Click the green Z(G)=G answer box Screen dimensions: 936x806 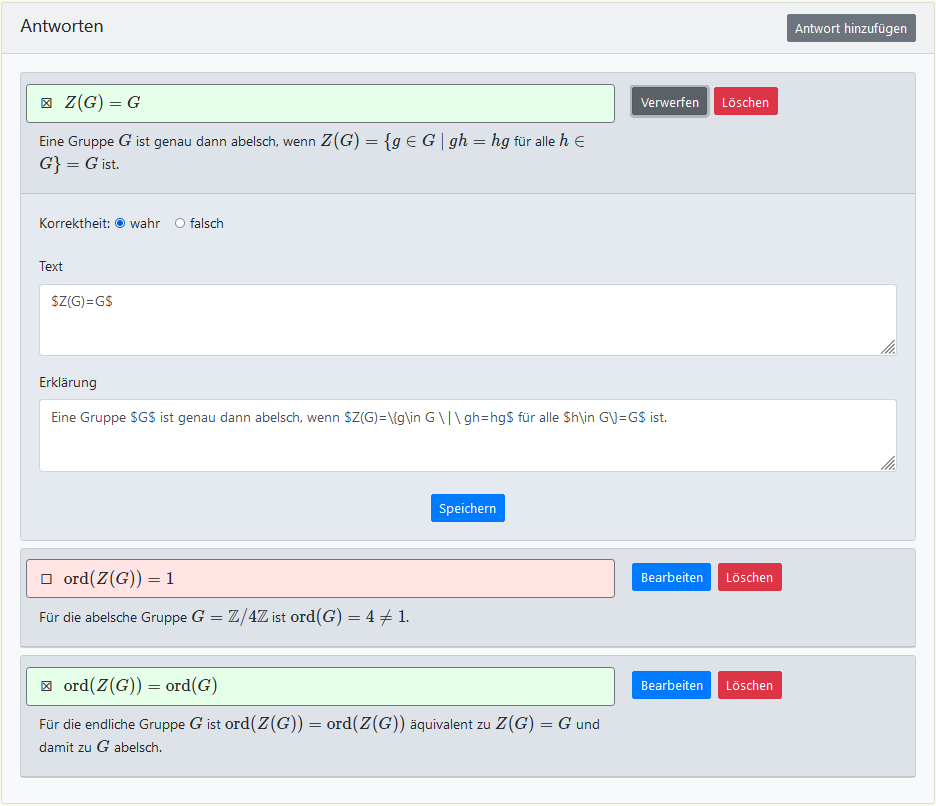tap(350, 103)
